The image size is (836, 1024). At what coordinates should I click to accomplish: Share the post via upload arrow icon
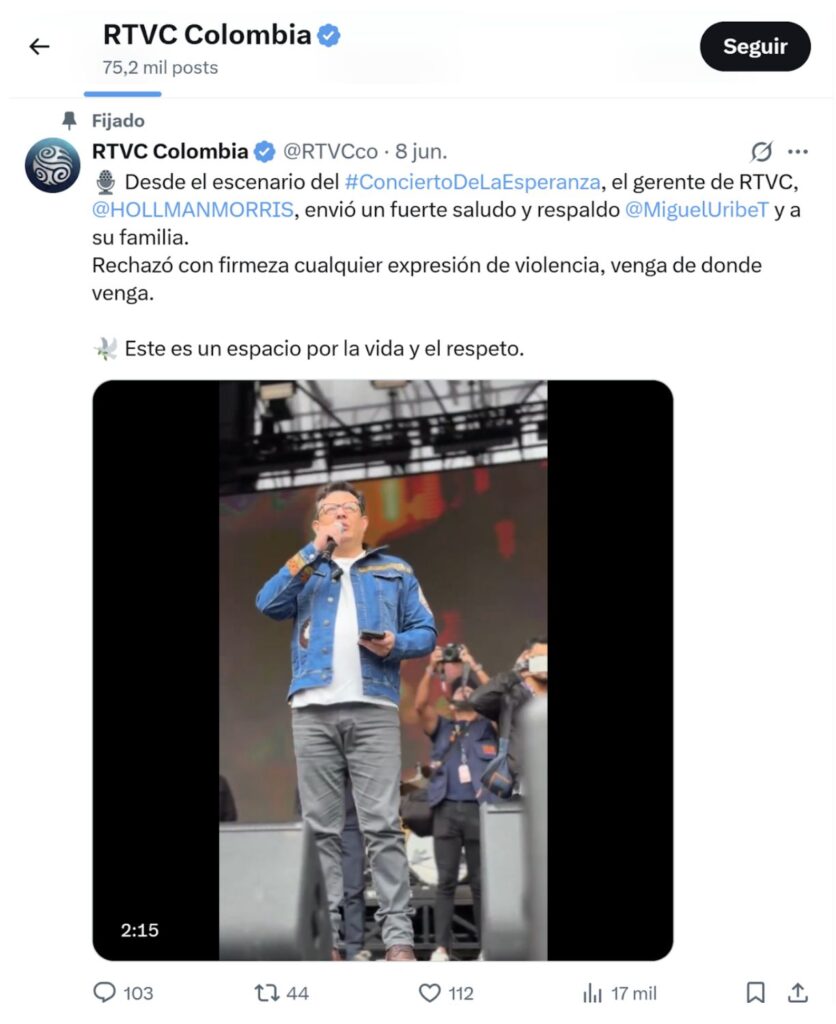pyautogui.click(x=798, y=992)
